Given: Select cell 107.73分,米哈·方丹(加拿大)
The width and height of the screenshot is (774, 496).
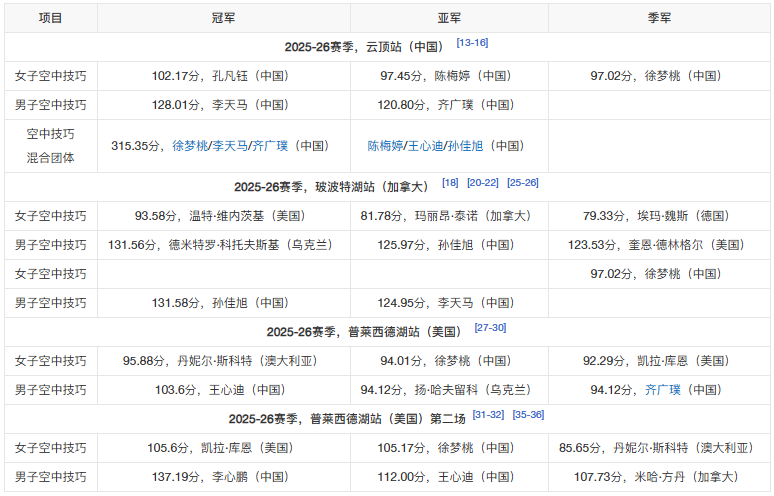Looking at the screenshot, I should click(x=659, y=477).
